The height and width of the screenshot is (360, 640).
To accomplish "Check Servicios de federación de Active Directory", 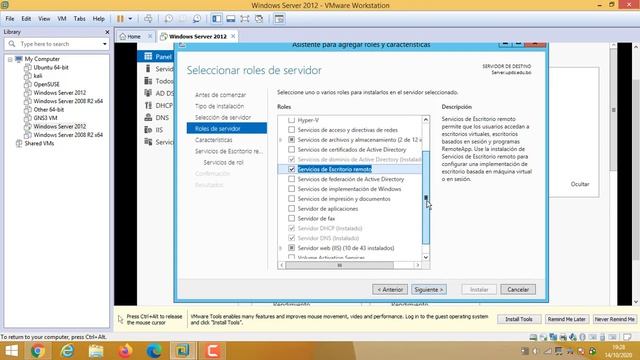I will [291, 179].
